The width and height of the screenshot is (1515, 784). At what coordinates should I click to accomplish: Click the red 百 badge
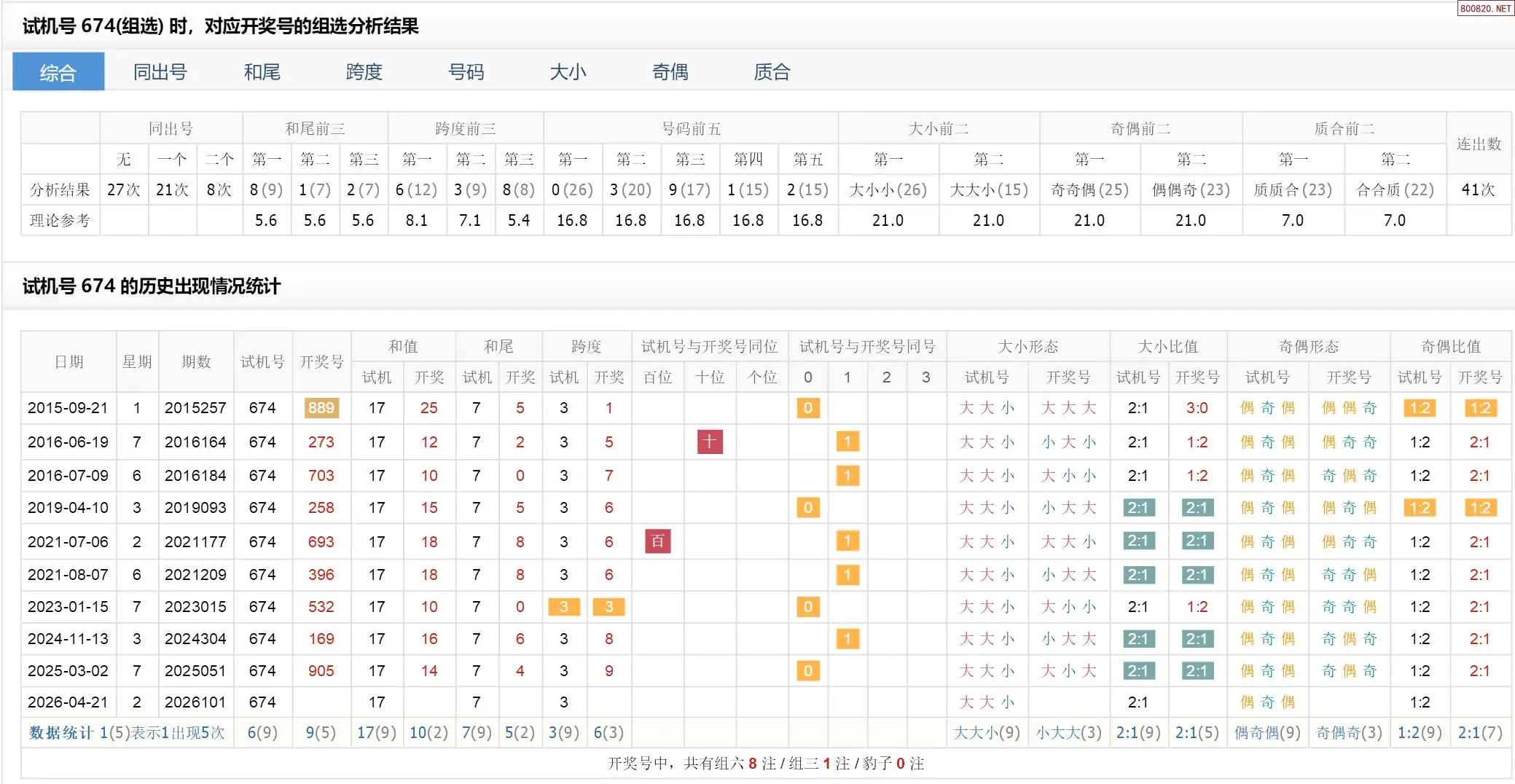click(x=657, y=541)
